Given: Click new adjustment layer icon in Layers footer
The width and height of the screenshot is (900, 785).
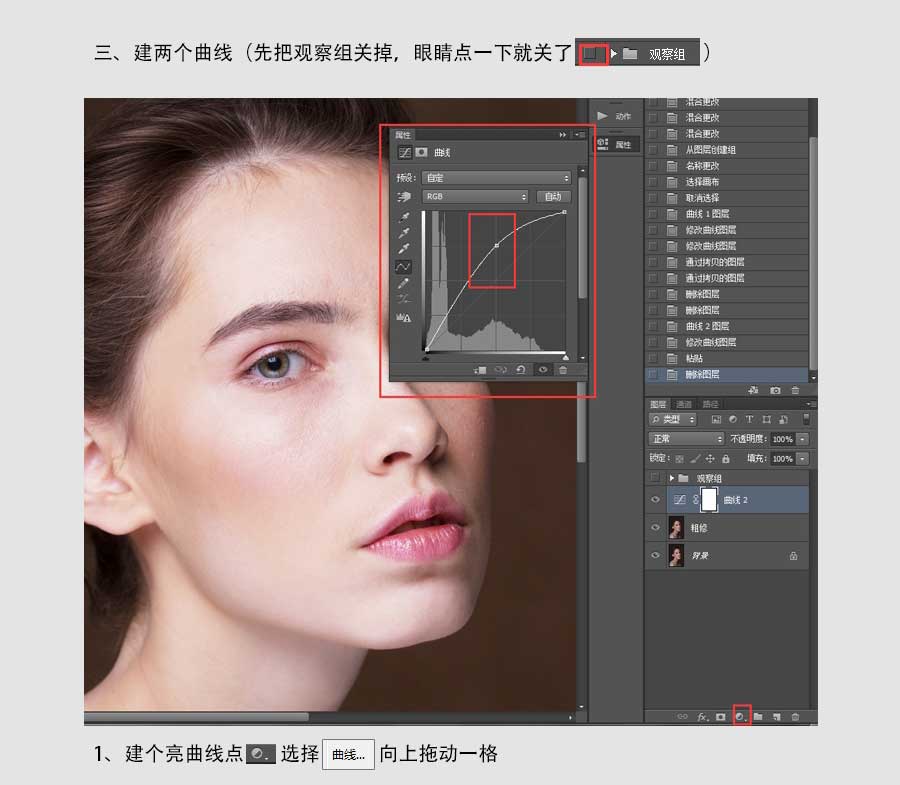Looking at the screenshot, I should point(741,717).
